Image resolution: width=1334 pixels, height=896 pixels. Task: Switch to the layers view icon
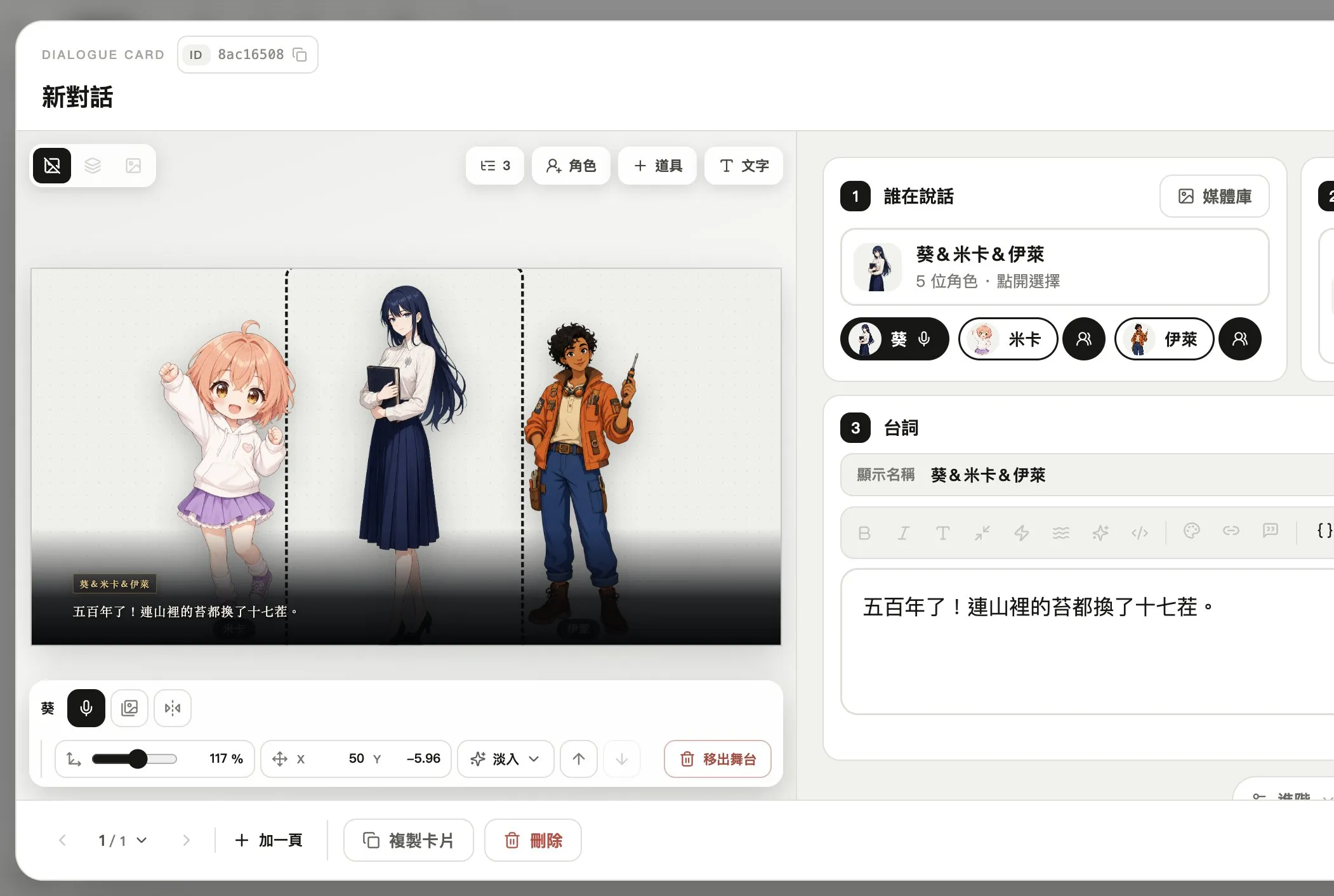pos(93,166)
